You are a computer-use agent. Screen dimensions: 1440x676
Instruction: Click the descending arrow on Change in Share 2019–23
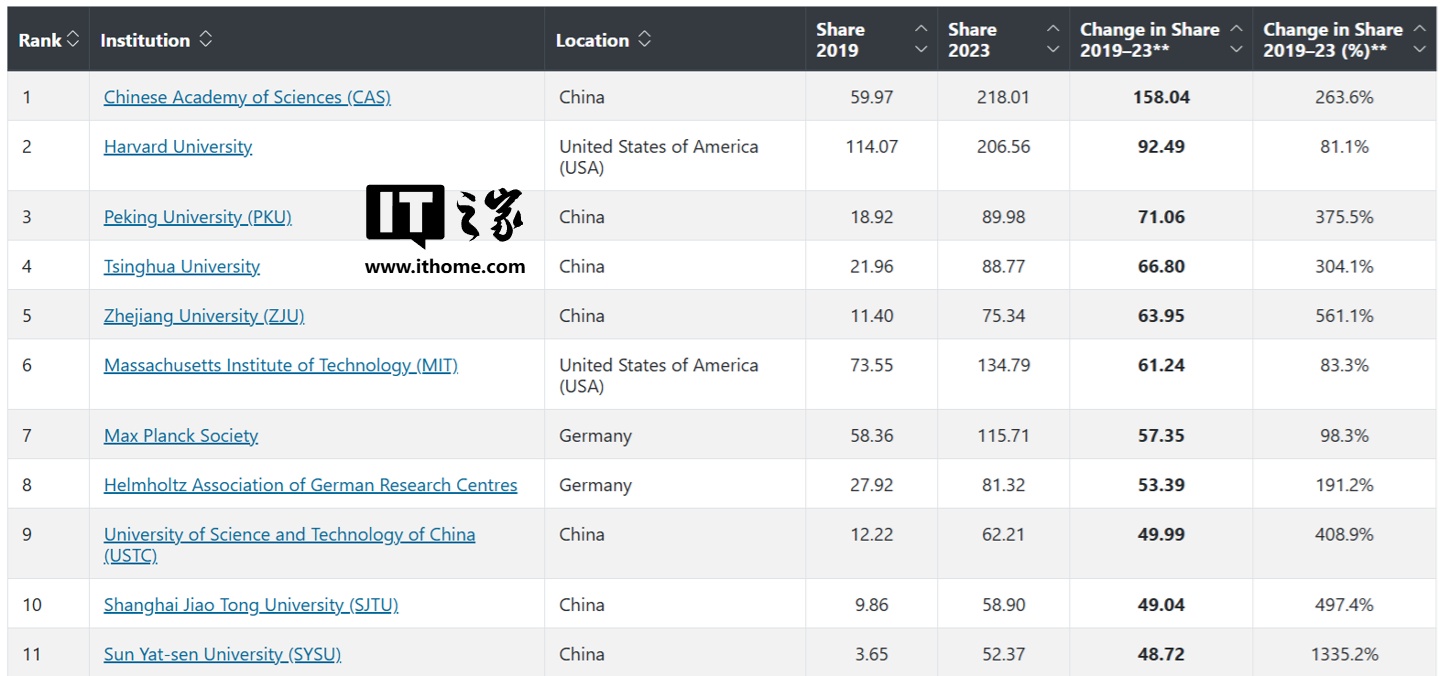coord(1237,48)
